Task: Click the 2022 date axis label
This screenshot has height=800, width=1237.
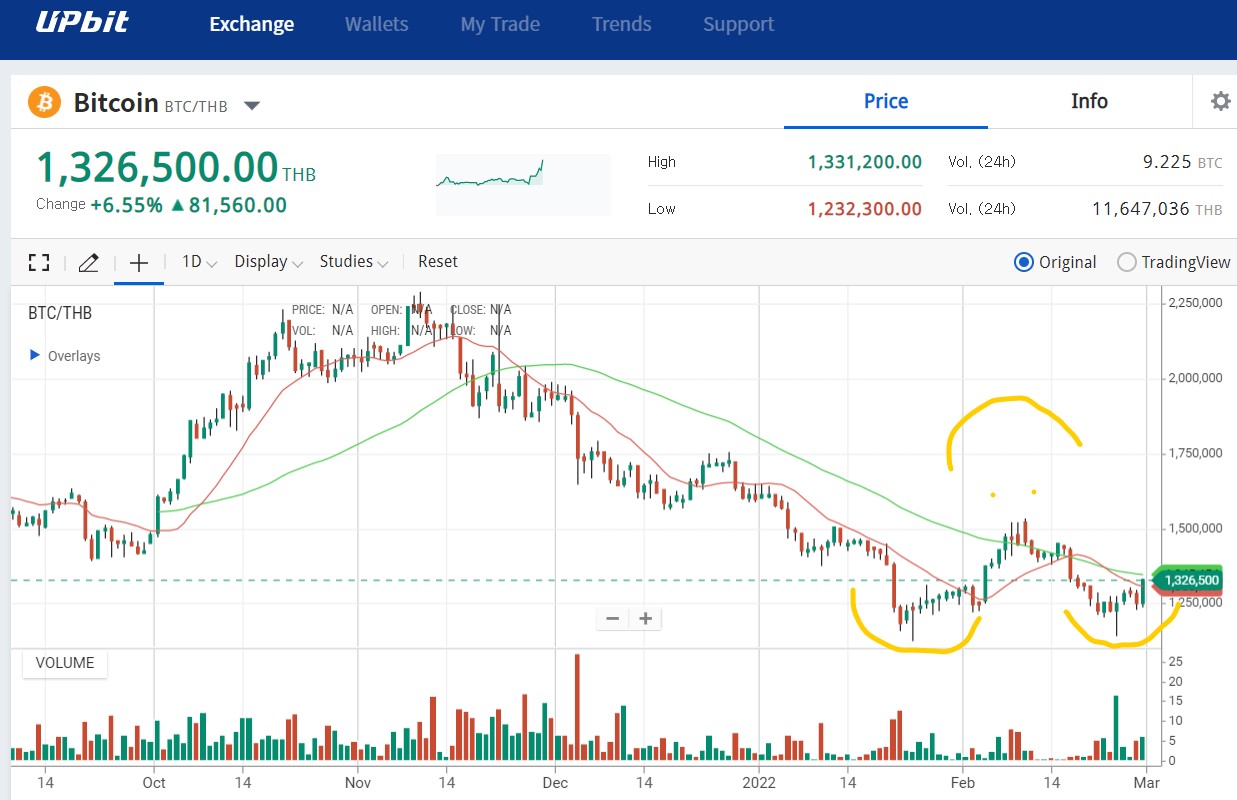Action: click(x=760, y=783)
